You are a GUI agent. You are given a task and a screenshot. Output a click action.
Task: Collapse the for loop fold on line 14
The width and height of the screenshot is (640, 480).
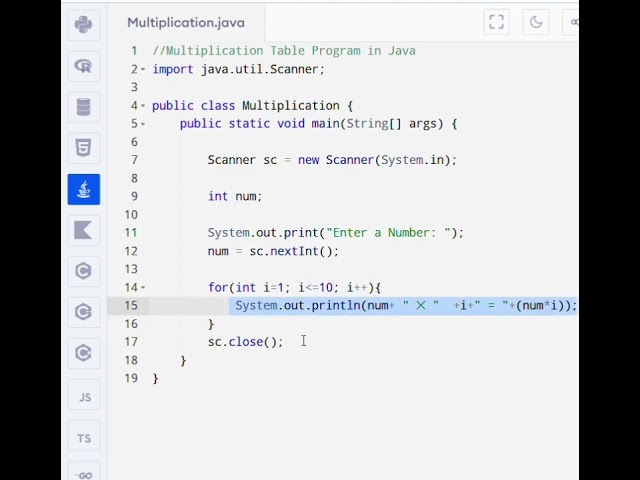pos(143,287)
